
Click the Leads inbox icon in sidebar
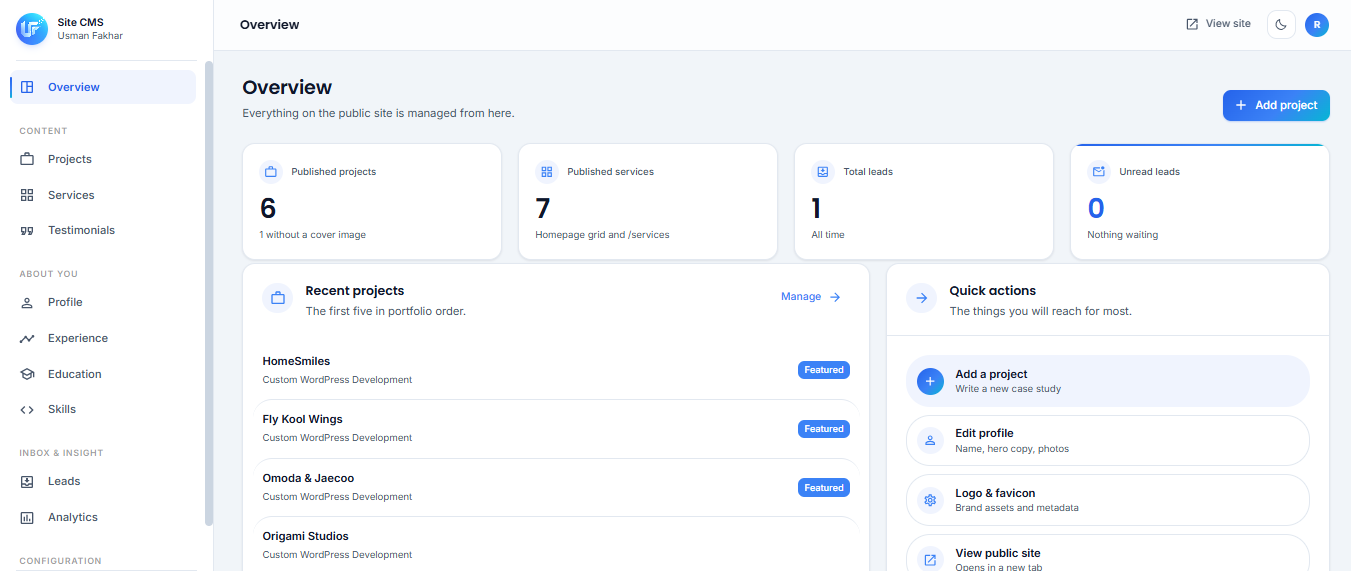(27, 481)
